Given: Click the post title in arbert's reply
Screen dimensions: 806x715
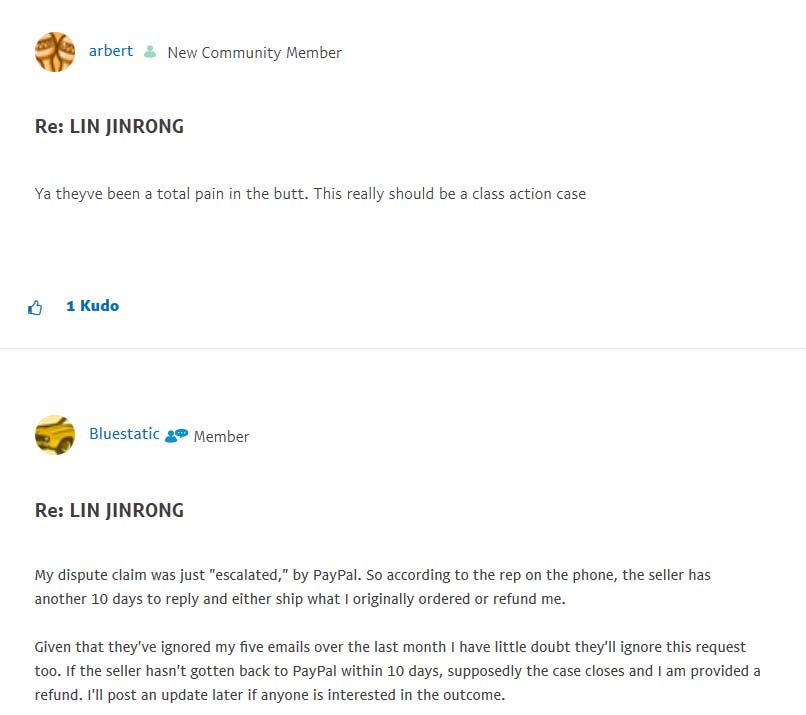Looking at the screenshot, I should click(x=109, y=127).
